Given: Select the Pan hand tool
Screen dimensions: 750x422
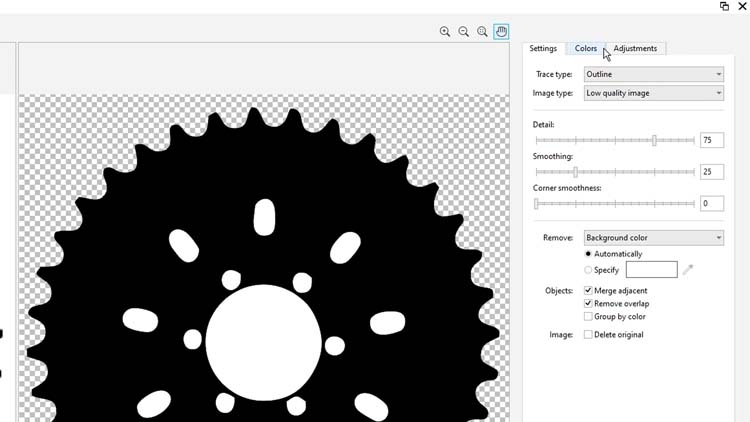Looking at the screenshot, I should pos(501,32).
